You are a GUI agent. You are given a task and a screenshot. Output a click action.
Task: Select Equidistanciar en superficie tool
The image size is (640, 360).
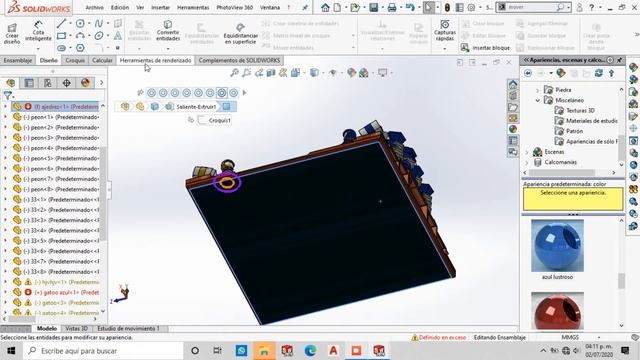[x=240, y=33]
